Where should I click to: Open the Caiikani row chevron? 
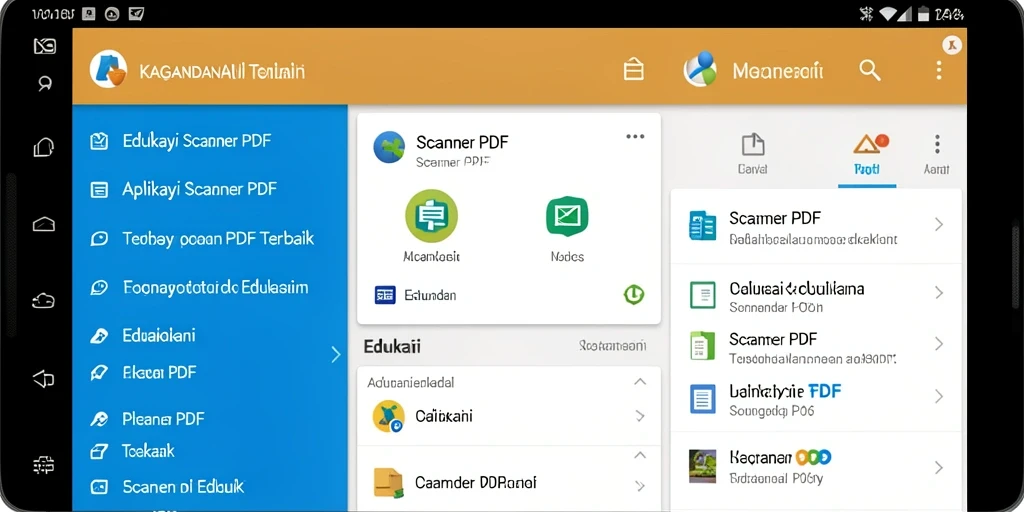pos(640,416)
